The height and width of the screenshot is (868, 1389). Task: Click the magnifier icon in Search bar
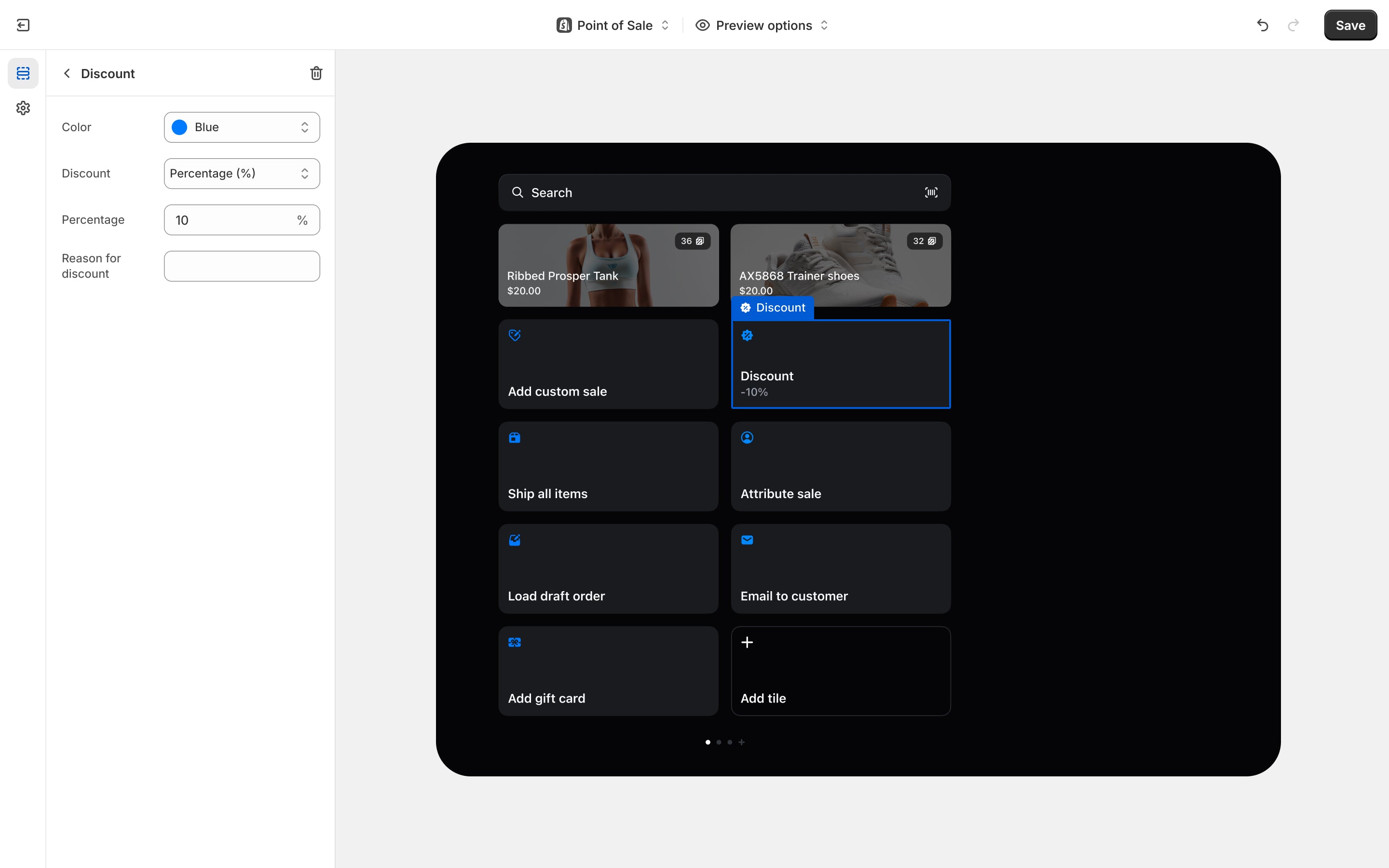pos(517,192)
